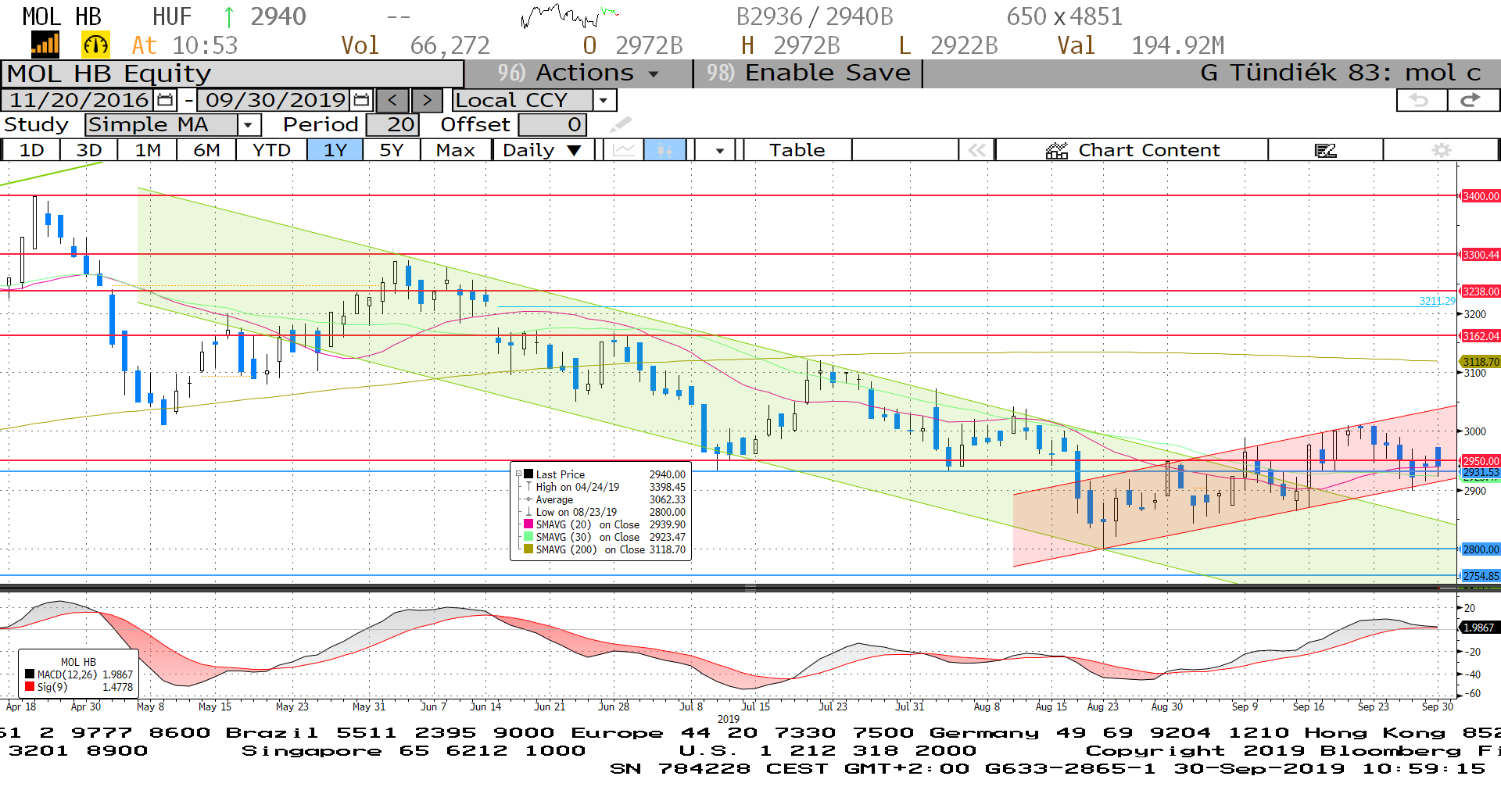Screen dimensions: 1501x812
Task: Click the undo arrow button
Action: 1420,100
